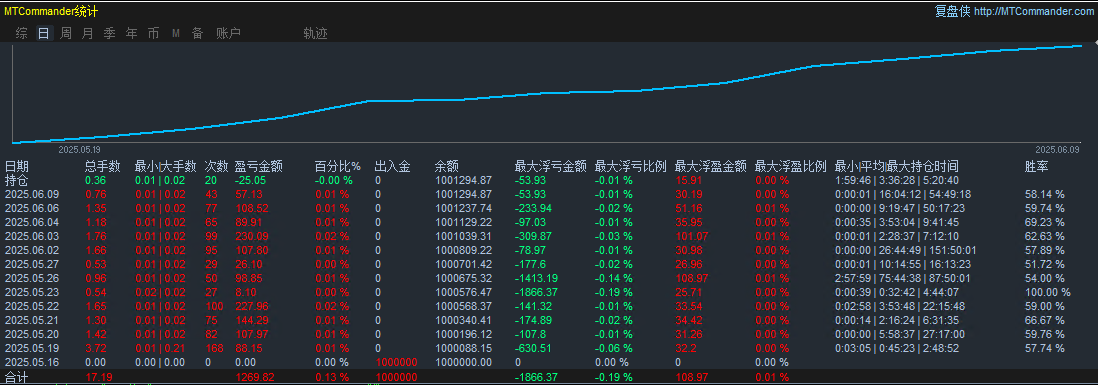Click the MTCommander统计 window title
Image resolution: width=1098 pixels, height=385 pixels.
pos(51,11)
